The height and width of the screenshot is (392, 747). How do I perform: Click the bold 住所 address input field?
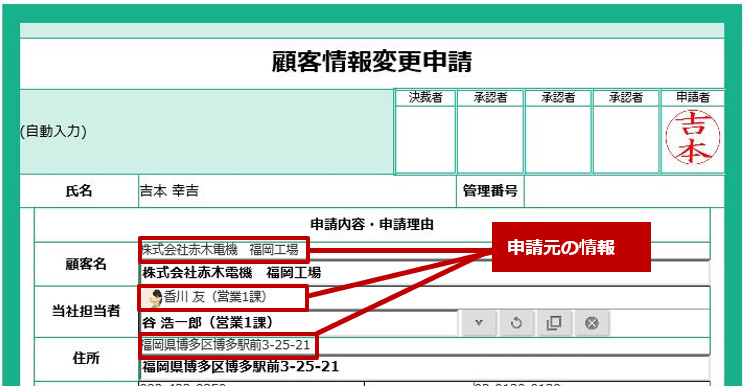tap(424, 367)
